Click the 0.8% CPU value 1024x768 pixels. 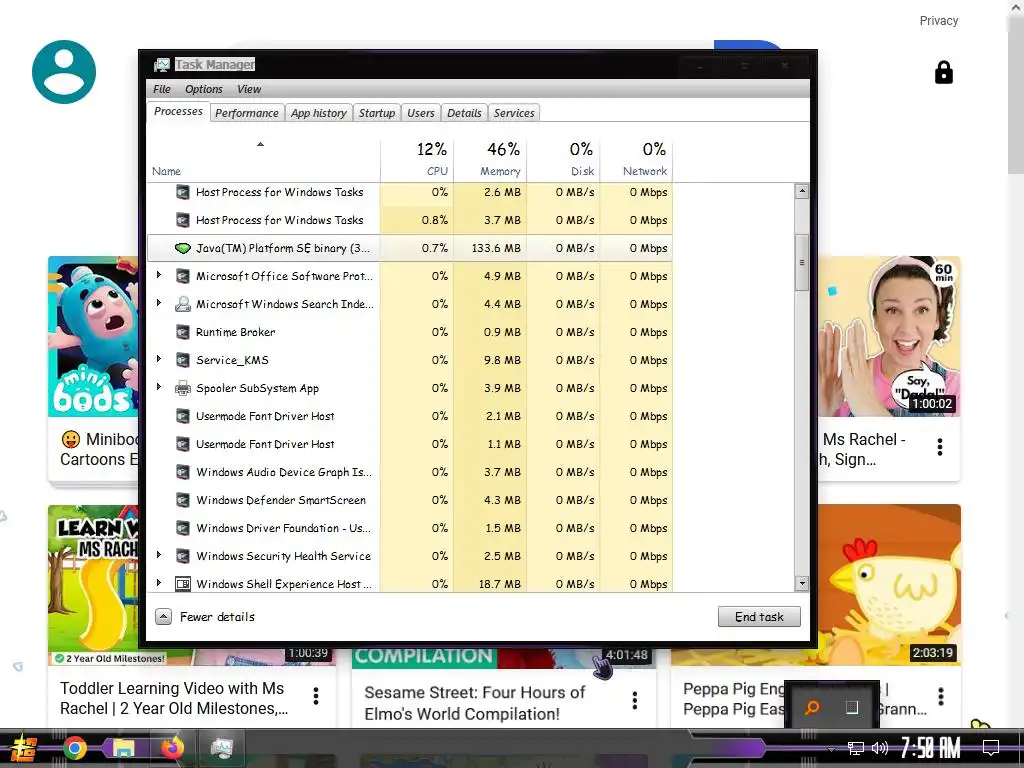pyautogui.click(x=435, y=220)
